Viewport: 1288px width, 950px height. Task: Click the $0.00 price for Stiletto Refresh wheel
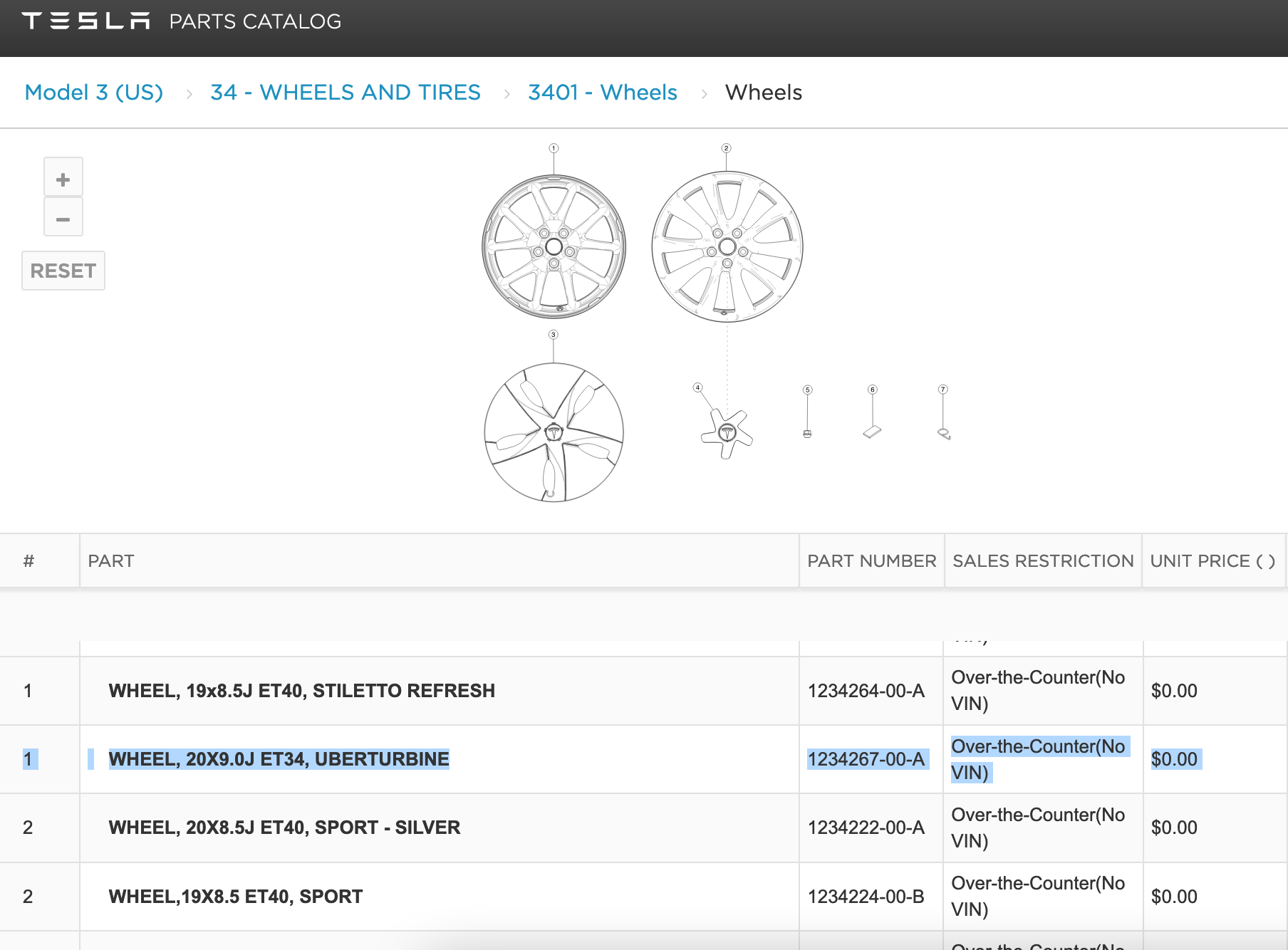coord(1174,691)
